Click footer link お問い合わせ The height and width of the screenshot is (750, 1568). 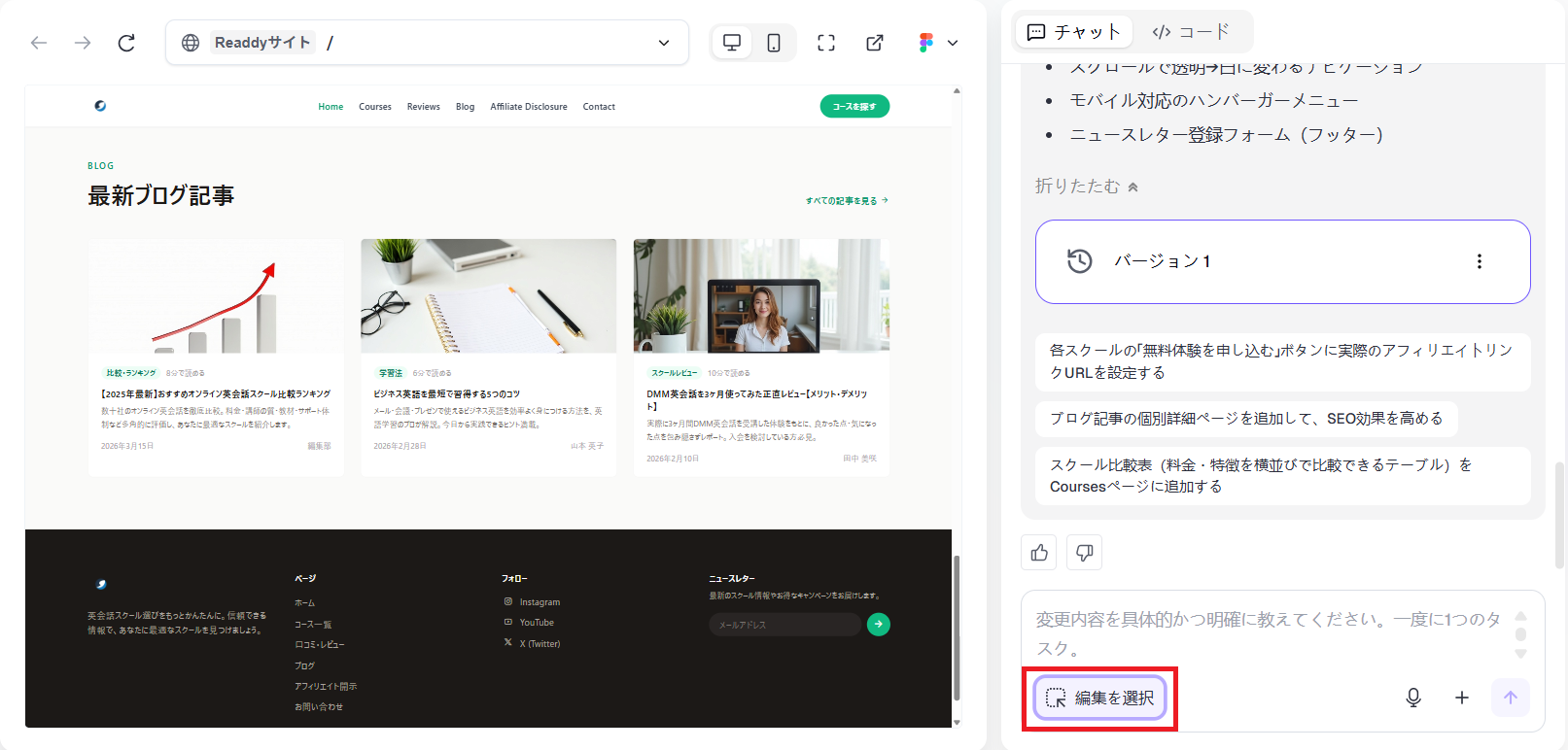319,707
